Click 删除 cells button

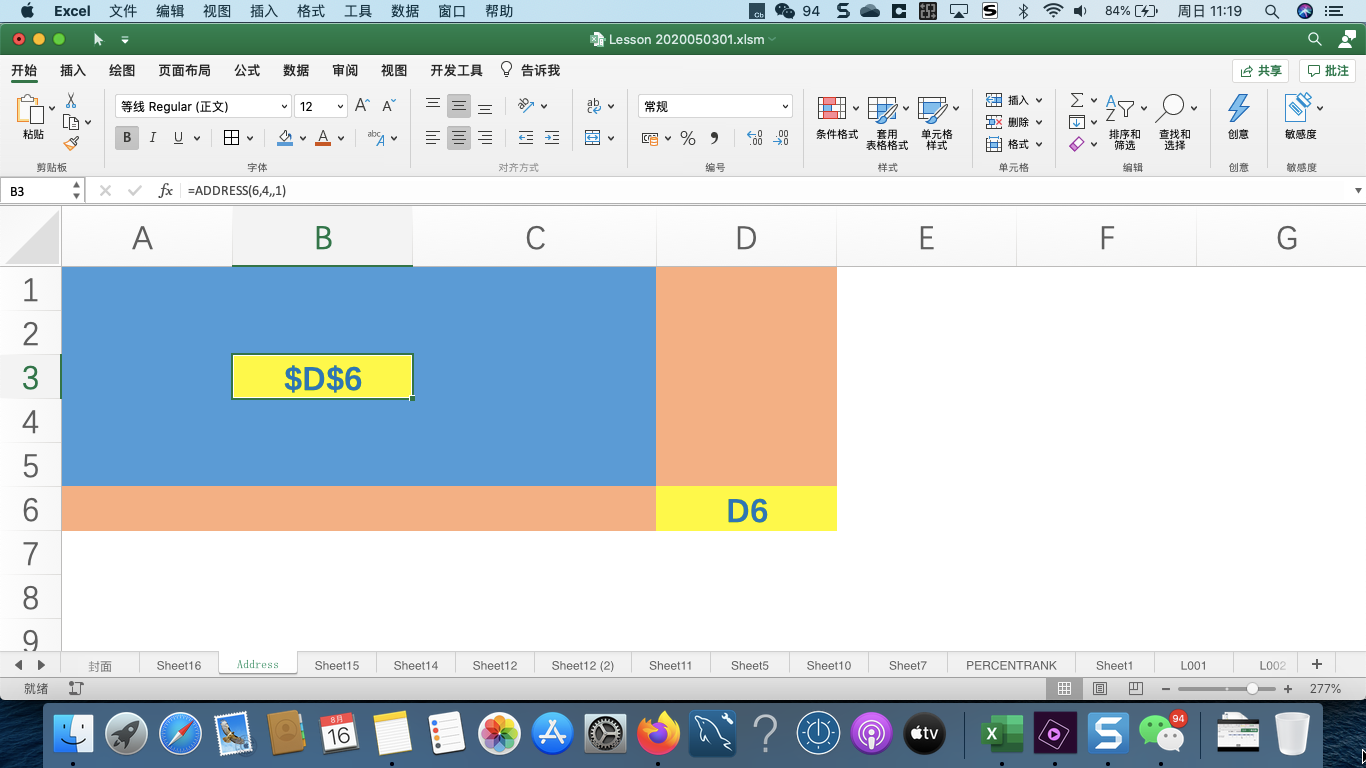1014,122
